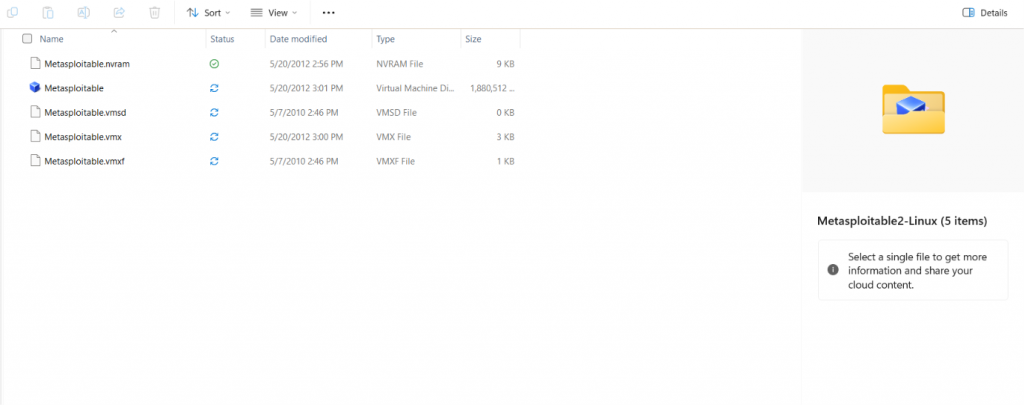Viewport: 1024px width, 405px height.
Task: Click the Copy icon in toolbar
Action: pyautogui.click(x=12, y=12)
